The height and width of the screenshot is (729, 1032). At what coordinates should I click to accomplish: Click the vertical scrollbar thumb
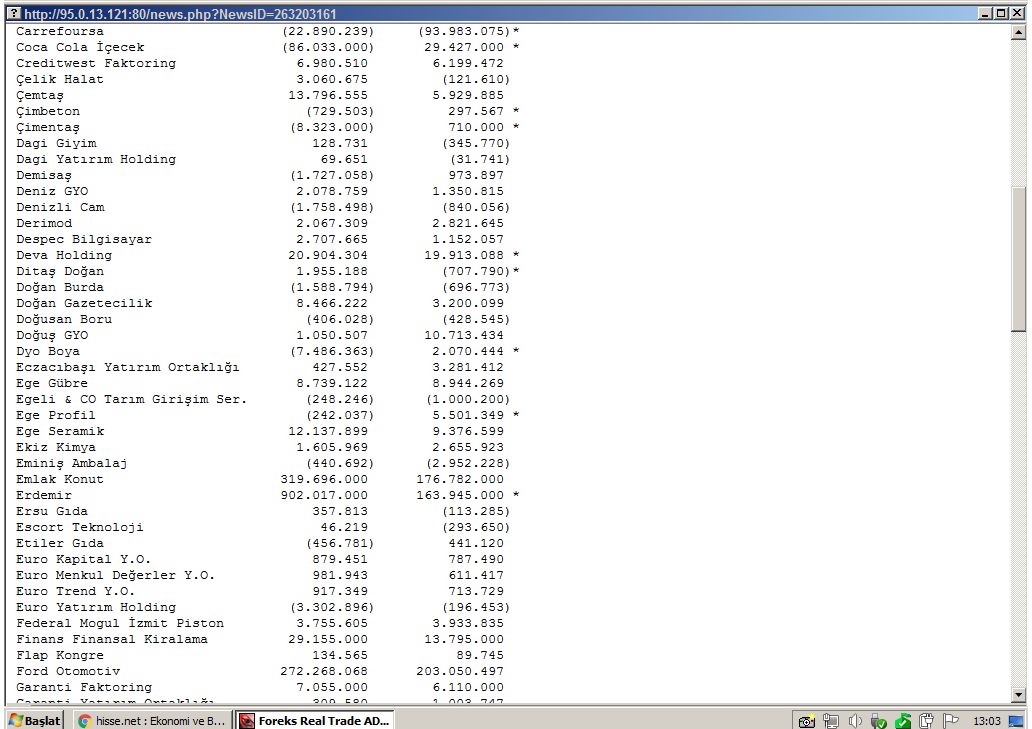point(1018,258)
